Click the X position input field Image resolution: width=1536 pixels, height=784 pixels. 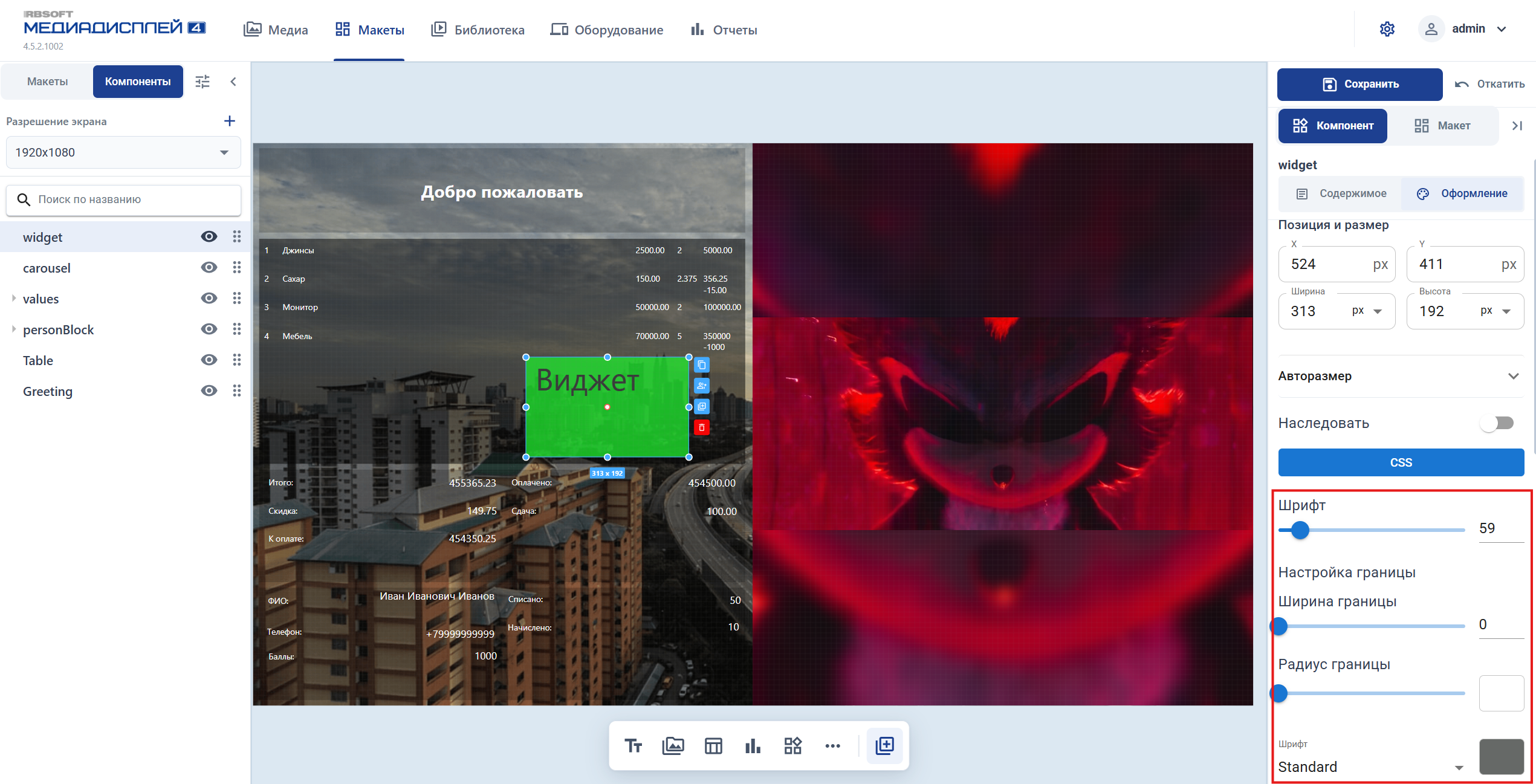click(1337, 264)
